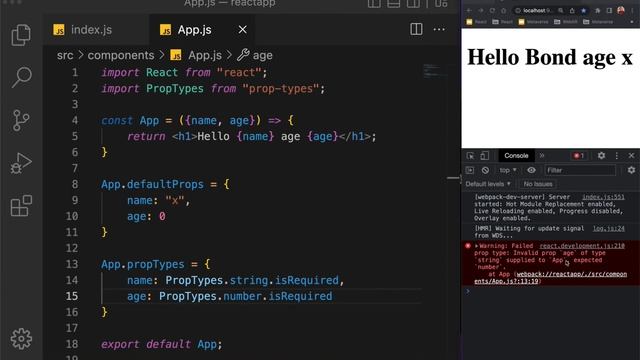Viewport: 640px width, 360px height.
Task: Click the console Filter field
Action: click(580, 170)
